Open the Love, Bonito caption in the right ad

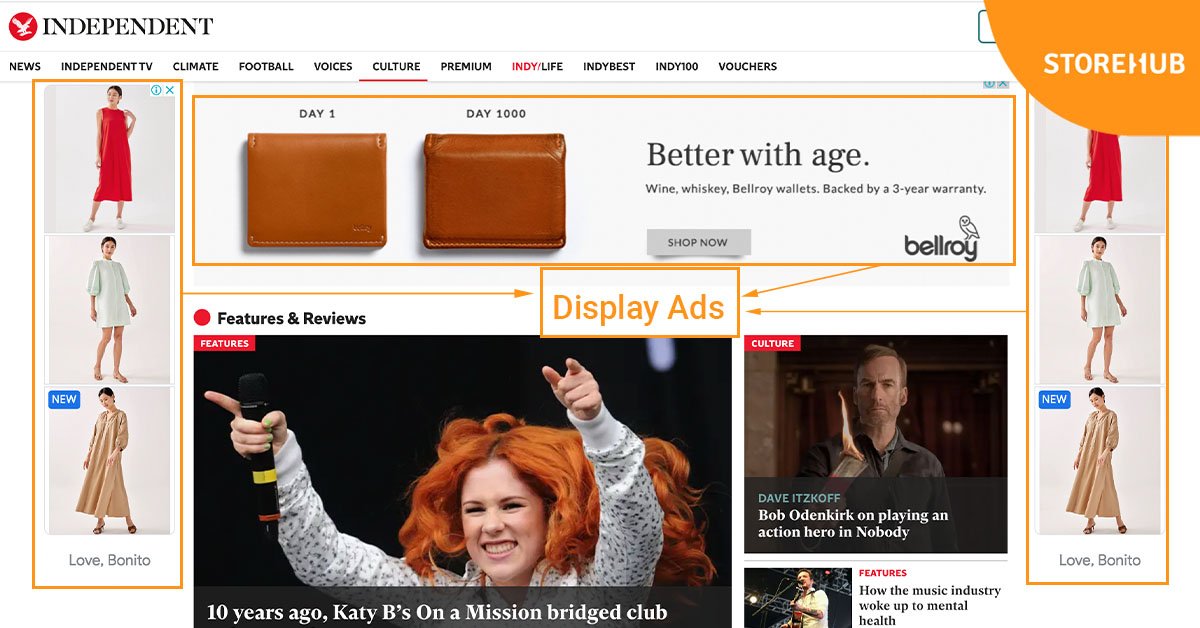[x=1099, y=560]
